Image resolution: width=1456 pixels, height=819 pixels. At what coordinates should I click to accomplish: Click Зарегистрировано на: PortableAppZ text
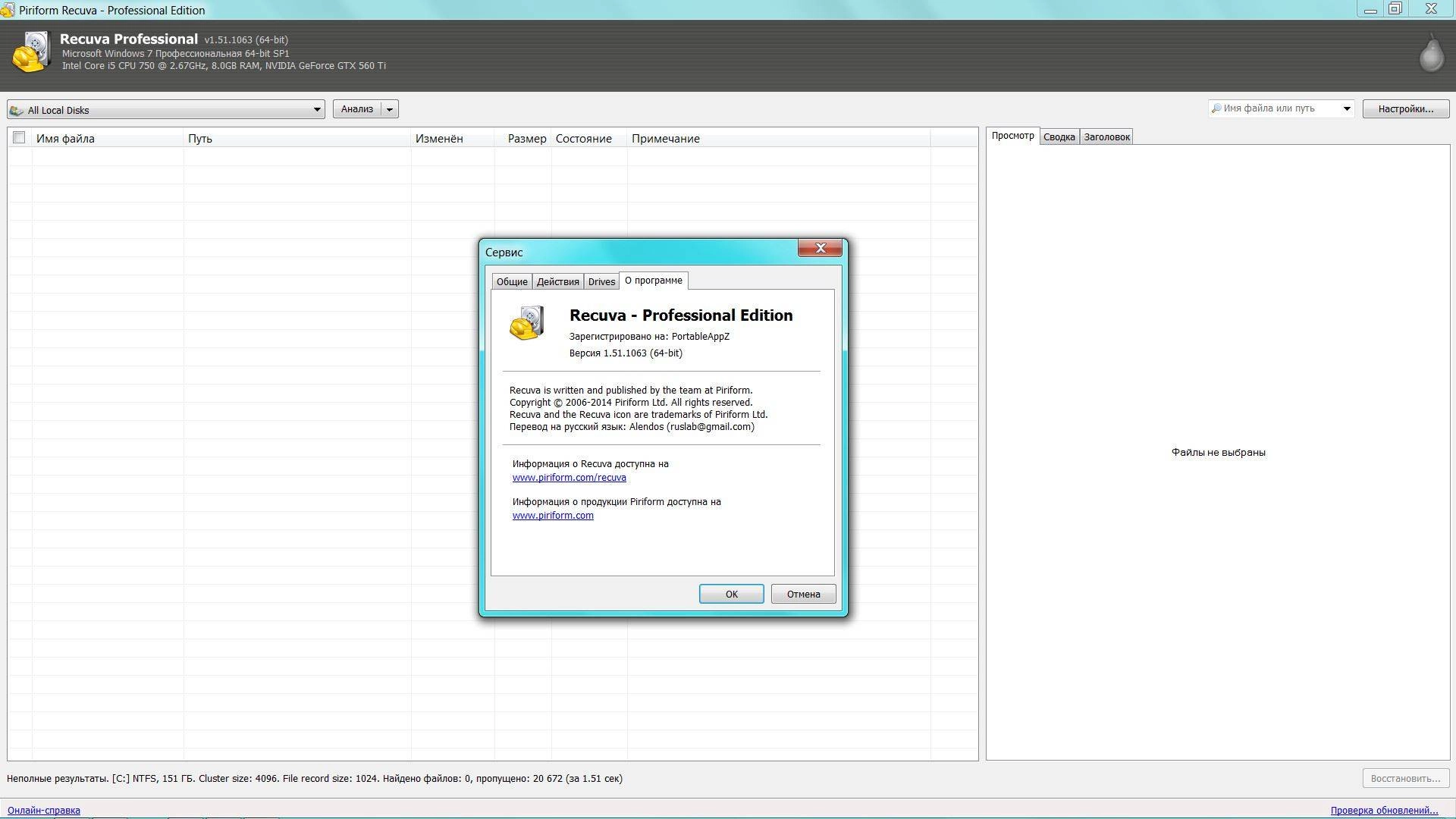[x=649, y=337]
